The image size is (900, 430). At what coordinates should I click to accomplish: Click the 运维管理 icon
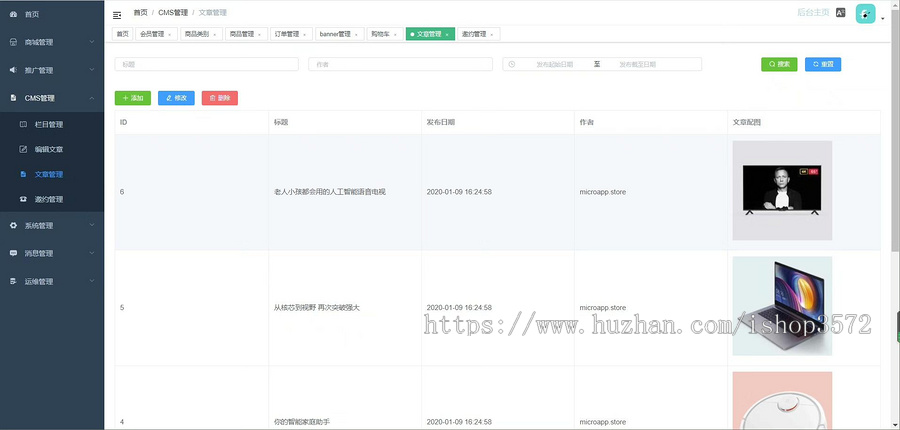[14, 281]
